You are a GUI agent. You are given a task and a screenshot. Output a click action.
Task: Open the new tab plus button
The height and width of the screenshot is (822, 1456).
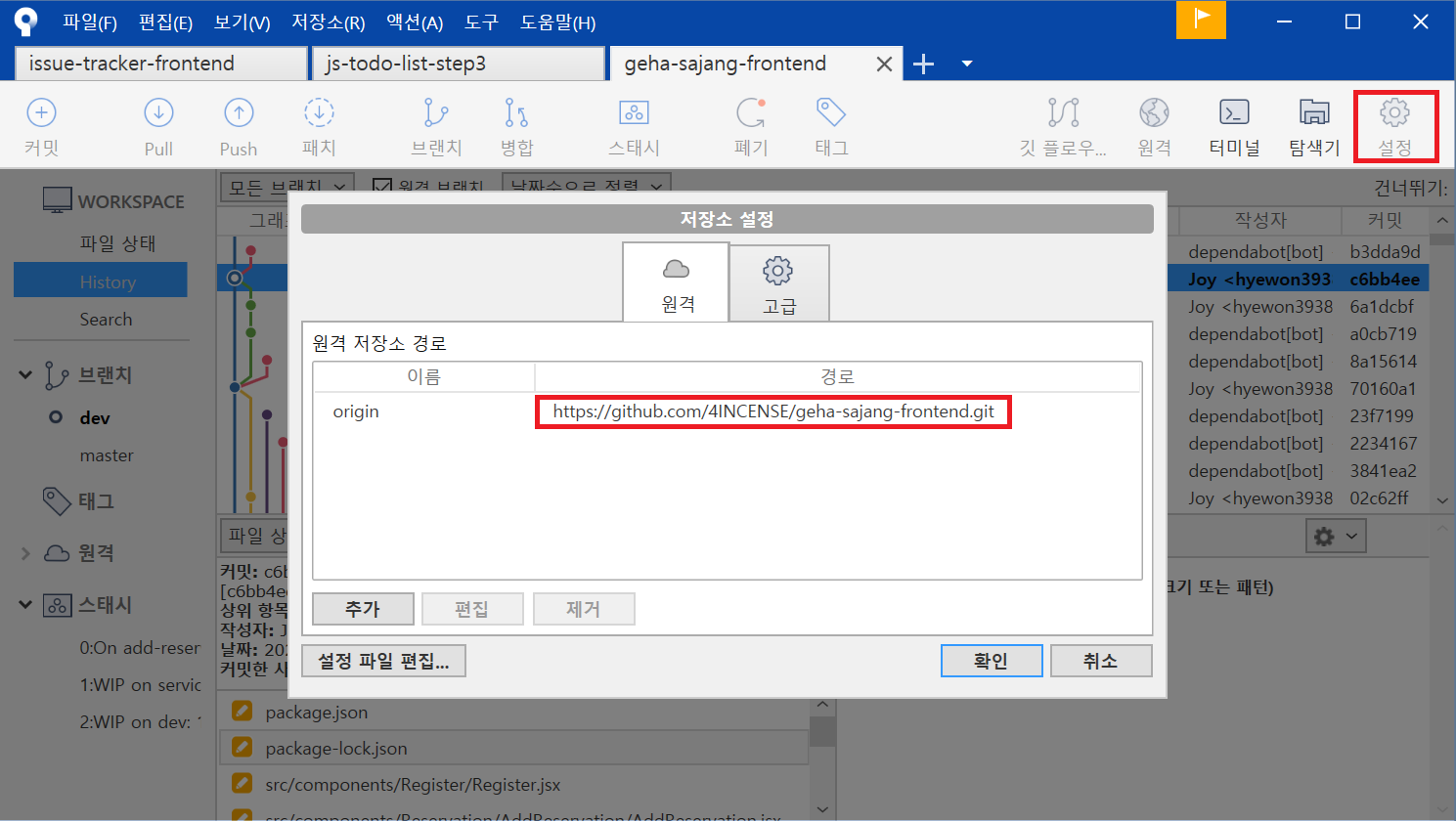click(923, 64)
